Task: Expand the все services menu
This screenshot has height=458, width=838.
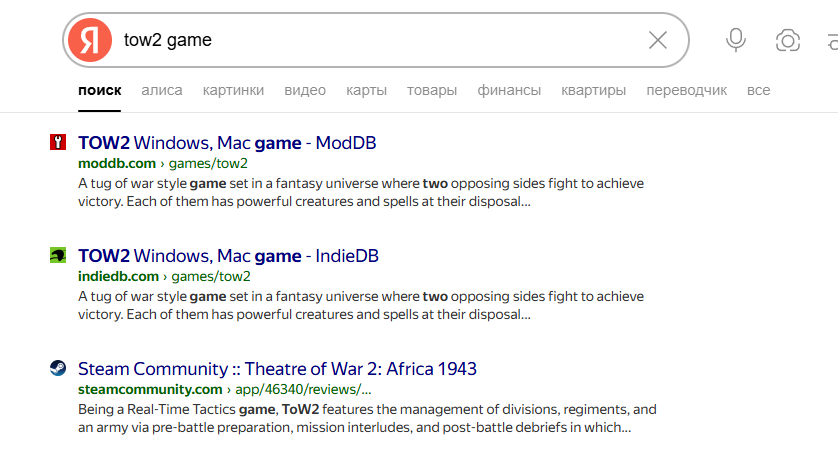Action: (758, 90)
